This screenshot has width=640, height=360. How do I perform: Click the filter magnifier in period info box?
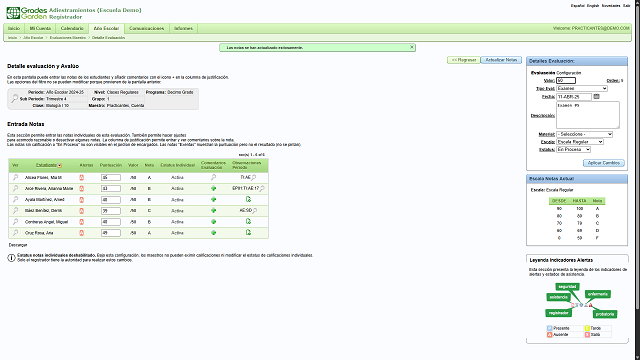tap(15, 98)
